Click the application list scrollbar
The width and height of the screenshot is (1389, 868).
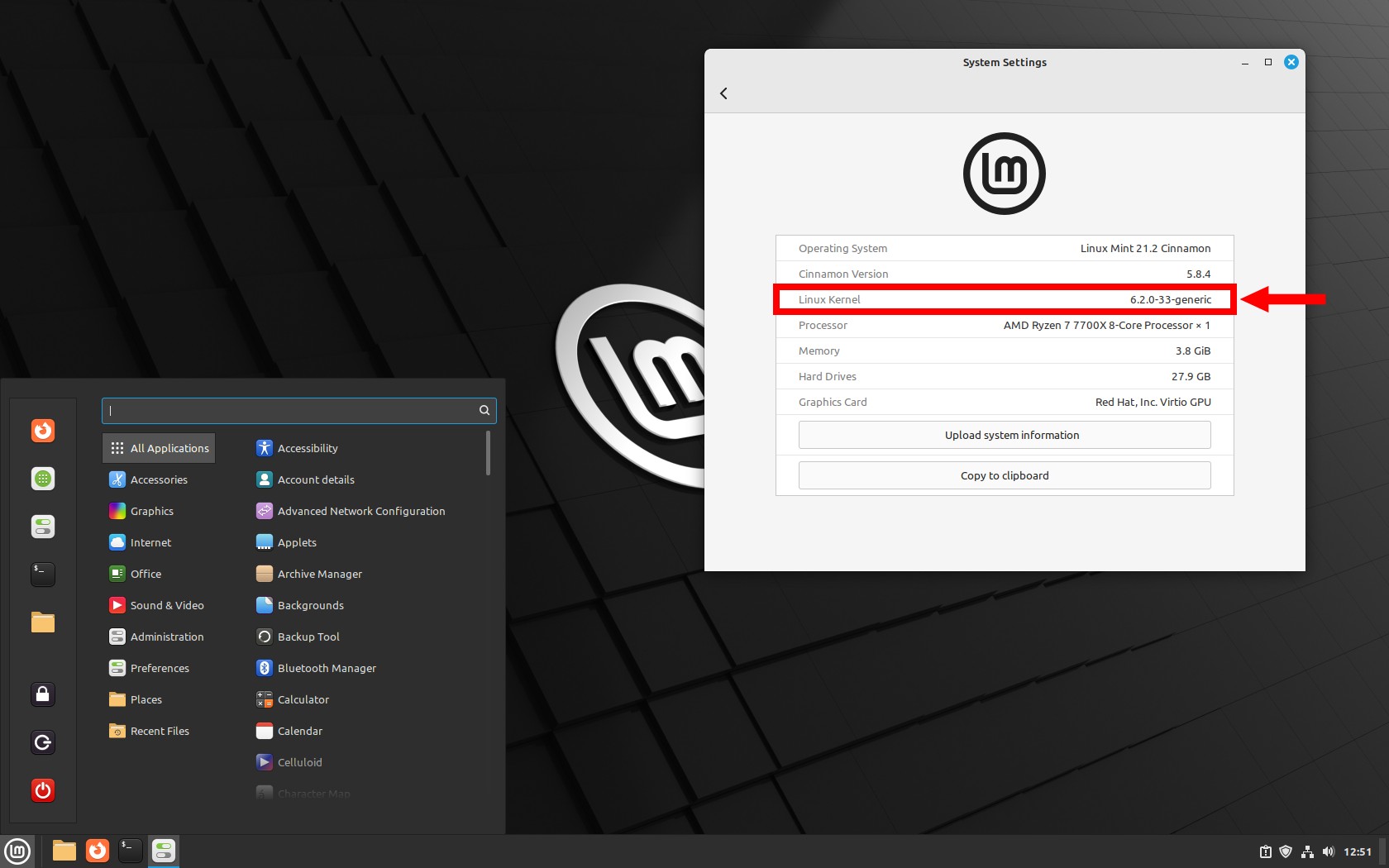pos(488,453)
